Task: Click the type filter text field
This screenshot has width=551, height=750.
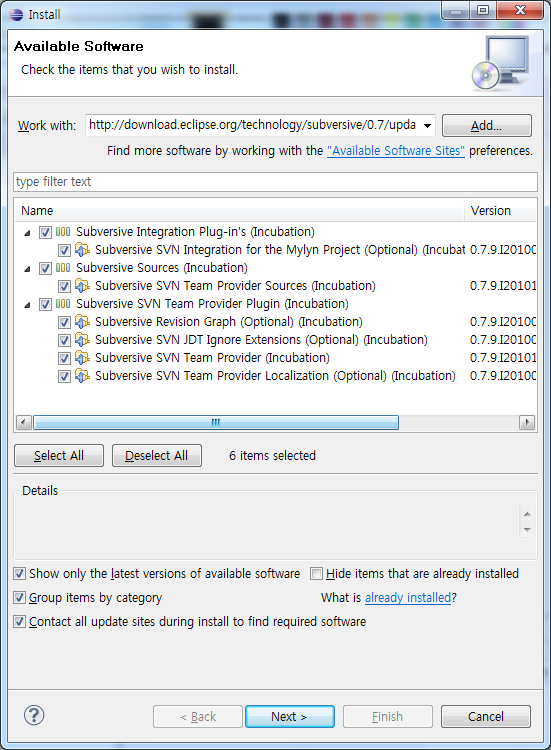Action: 275,182
